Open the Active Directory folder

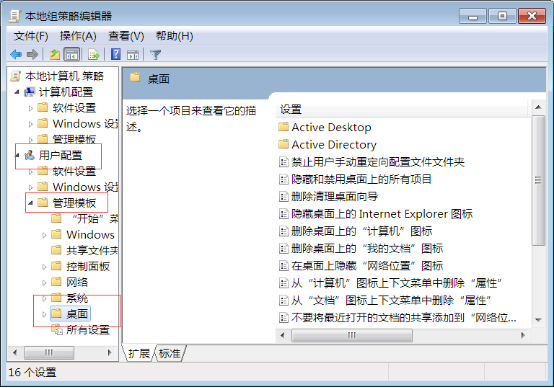tap(334, 145)
